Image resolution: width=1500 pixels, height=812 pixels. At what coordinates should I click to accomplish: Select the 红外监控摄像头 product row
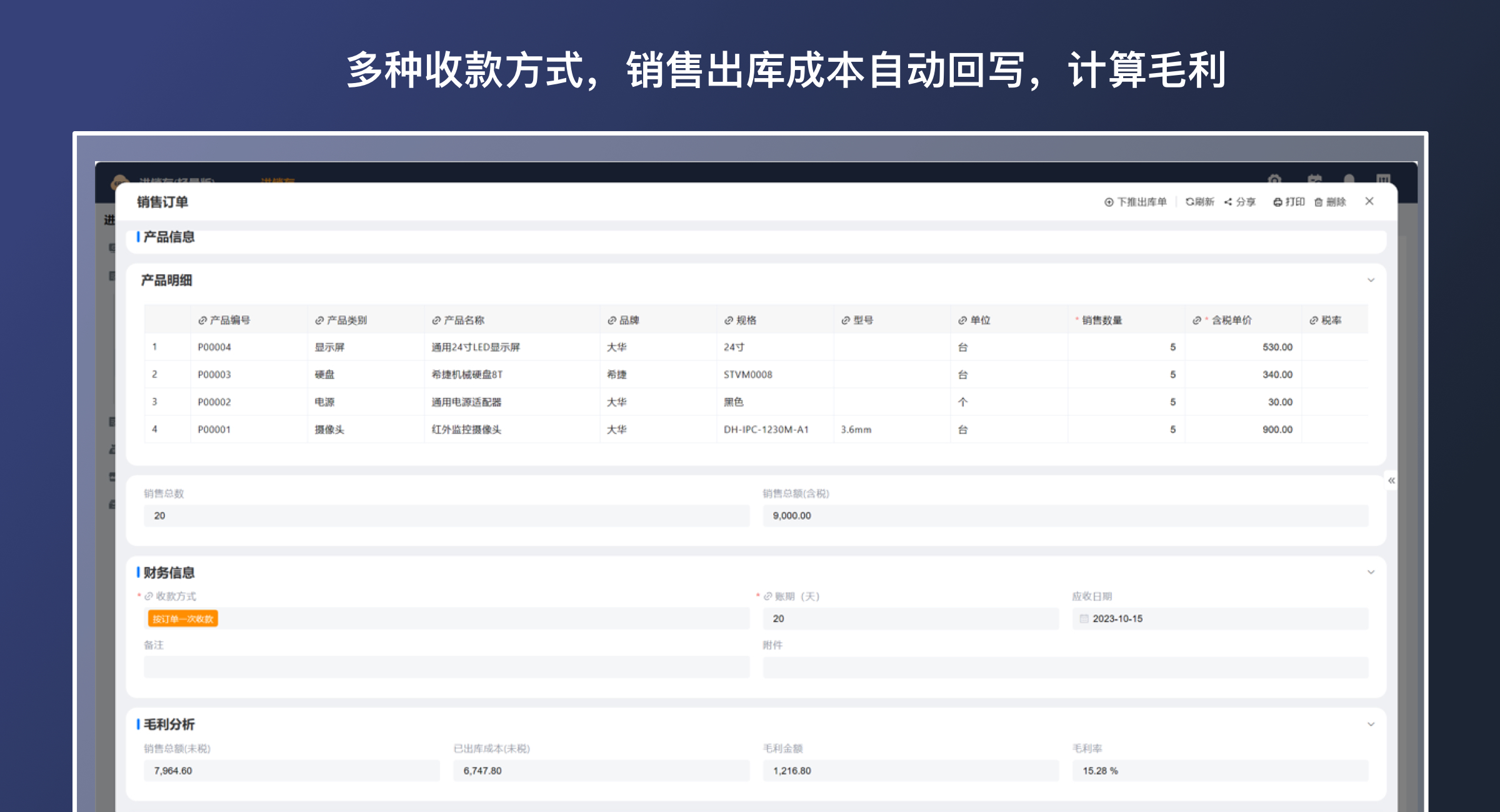(x=466, y=430)
